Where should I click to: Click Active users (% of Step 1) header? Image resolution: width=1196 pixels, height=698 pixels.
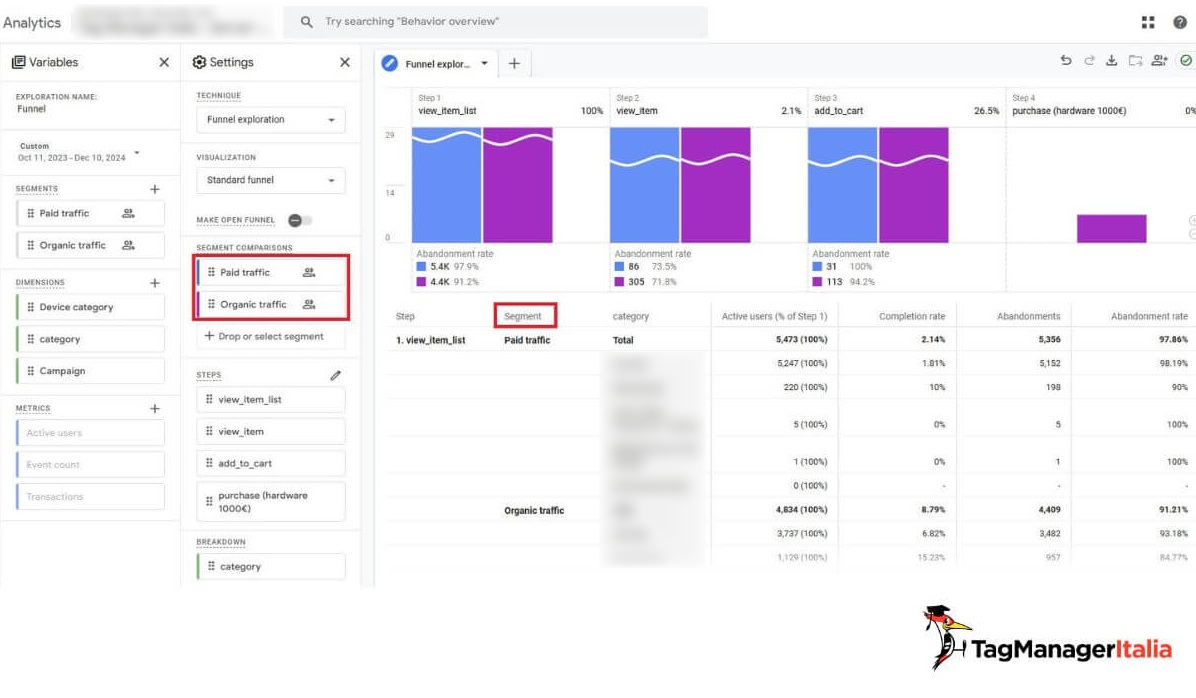(774, 317)
